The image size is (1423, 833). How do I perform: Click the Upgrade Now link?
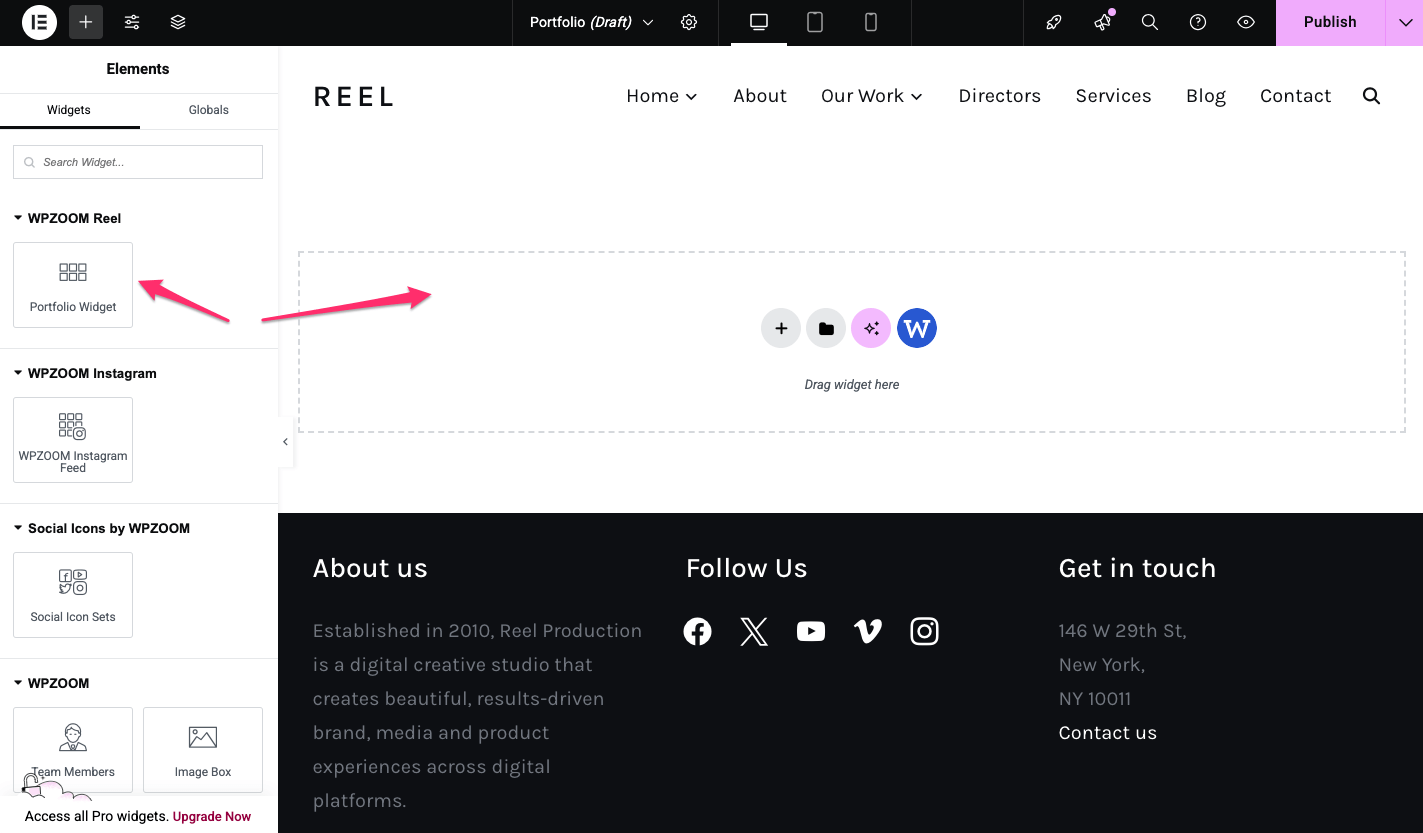coord(212,816)
